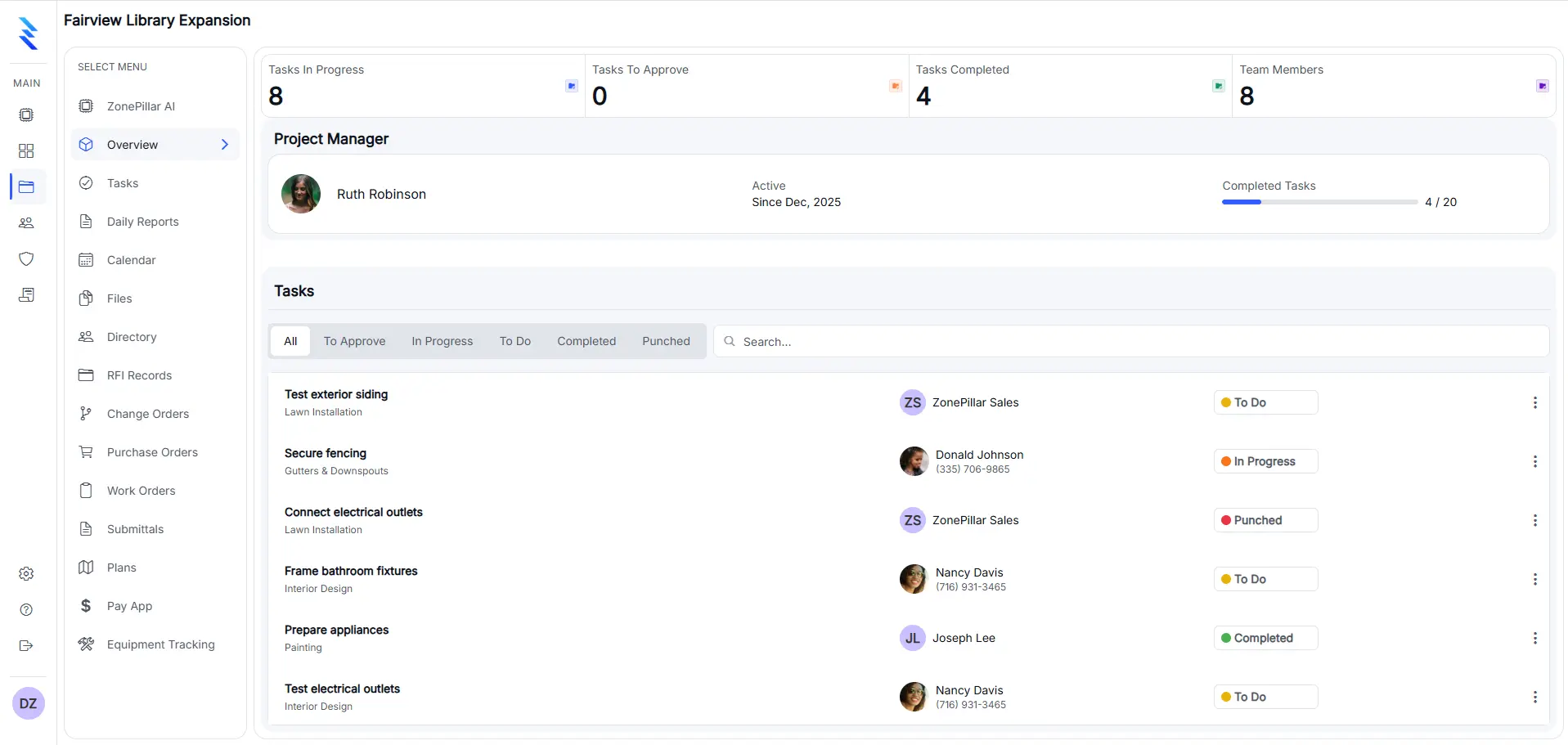
Task: Click the Completed Tasks progress bar
Action: coord(1319,202)
